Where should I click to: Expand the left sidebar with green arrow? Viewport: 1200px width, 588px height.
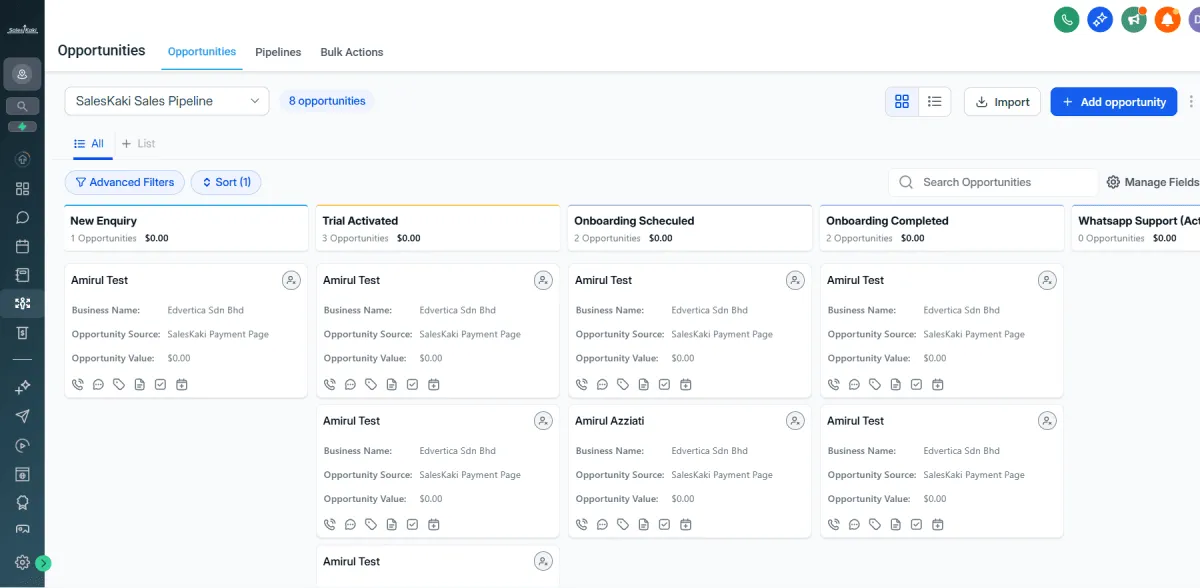click(43, 563)
